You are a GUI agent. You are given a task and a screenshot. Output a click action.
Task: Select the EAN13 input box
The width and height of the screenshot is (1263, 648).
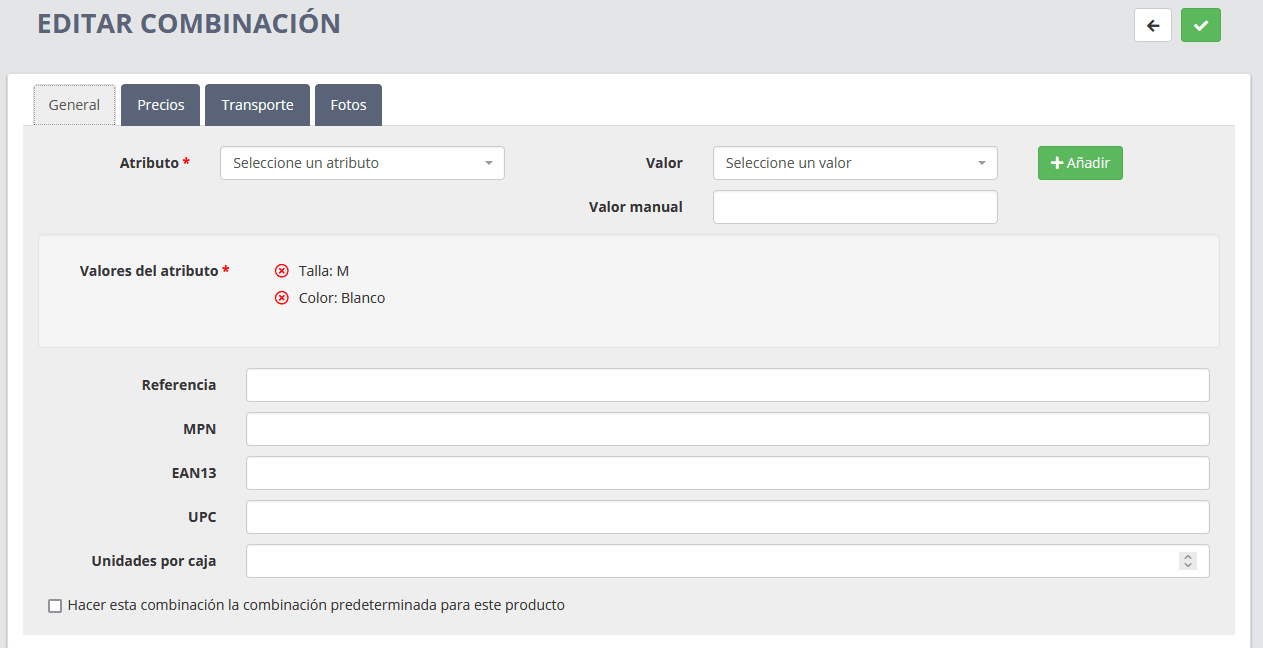pyautogui.click(x=727, y=473)
